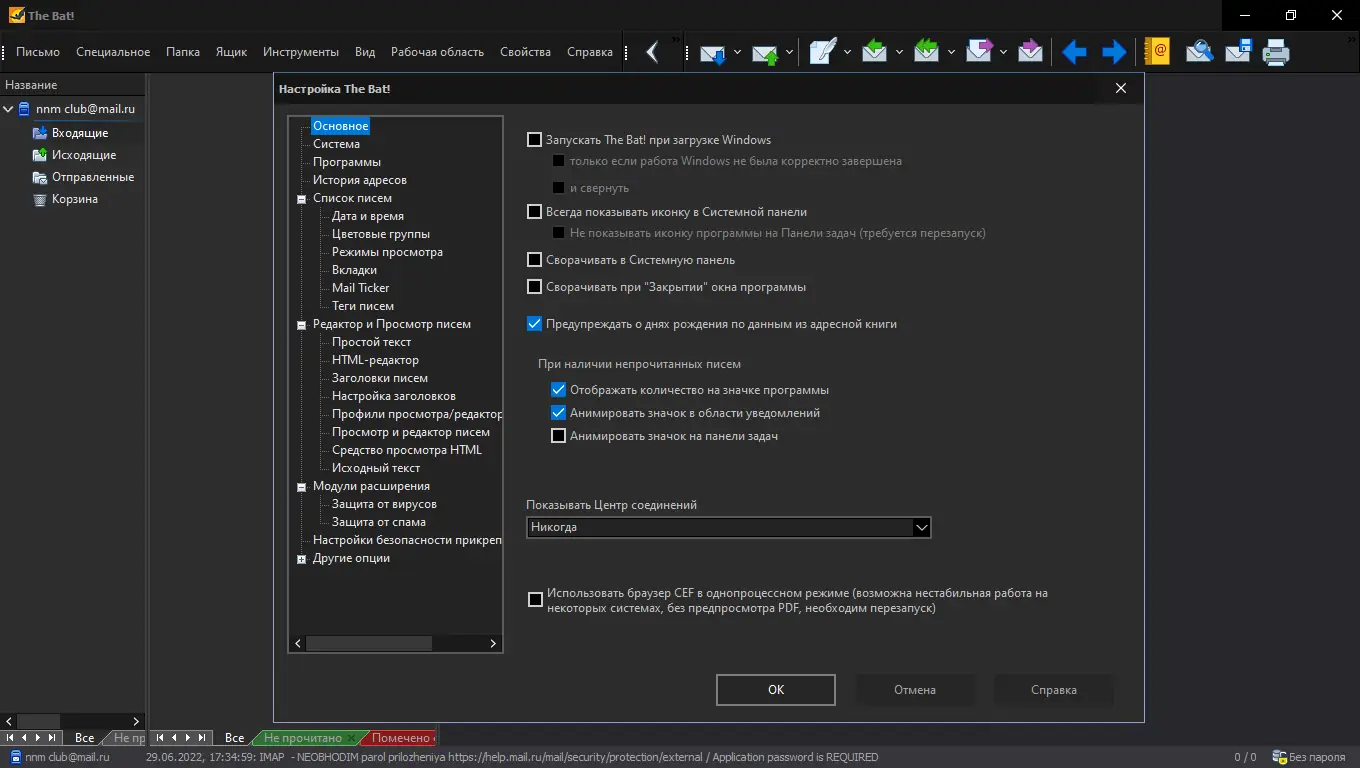1360x768 pixels.
Task: Open the Папка menu
Action: pos(183,52)
